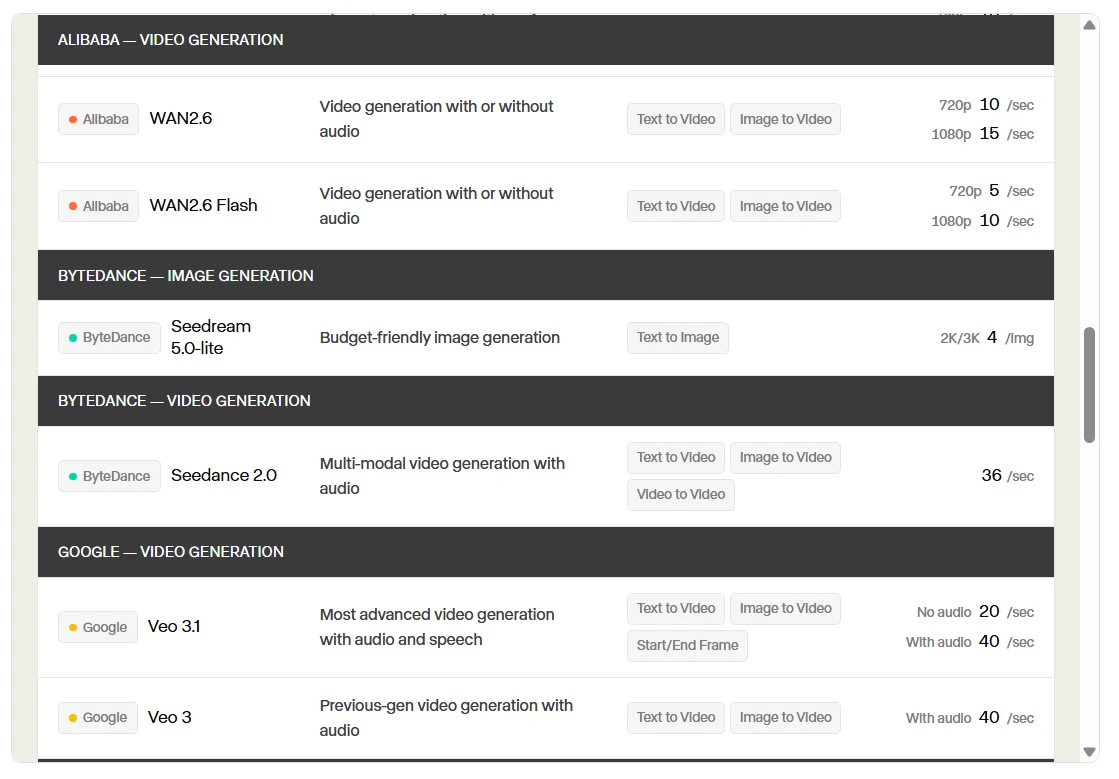This screenshot has width=1119, height=779.
Task: Click the scrollbar up arrow
Action: [1089, 25]
